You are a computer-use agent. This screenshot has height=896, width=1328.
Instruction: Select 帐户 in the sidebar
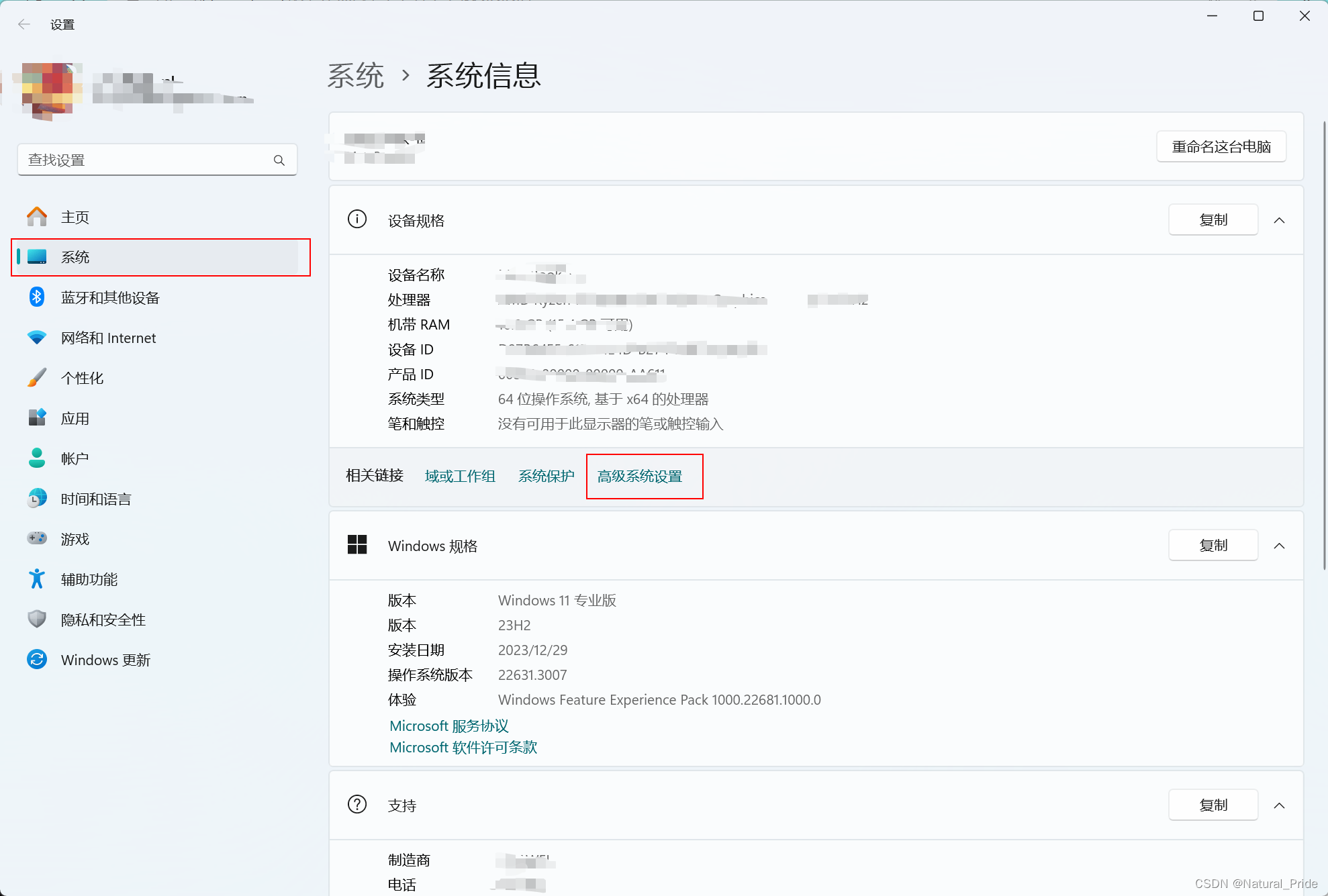coord(75,459)
